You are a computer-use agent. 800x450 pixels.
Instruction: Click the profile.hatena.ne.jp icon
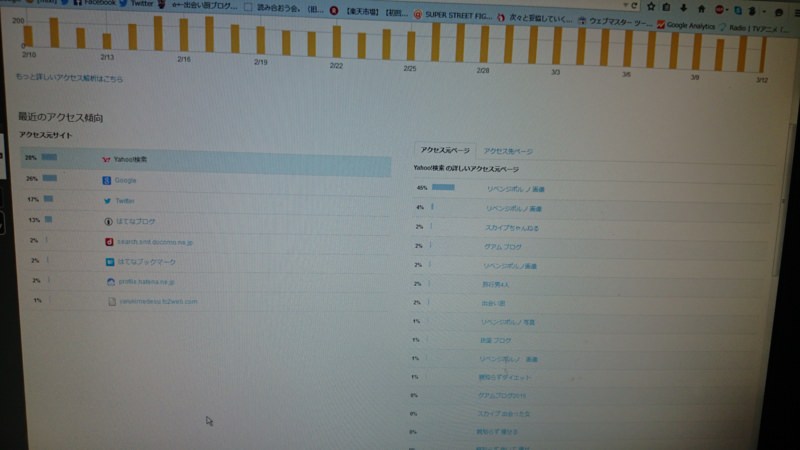pyautogui.click(x=111, y=282)
